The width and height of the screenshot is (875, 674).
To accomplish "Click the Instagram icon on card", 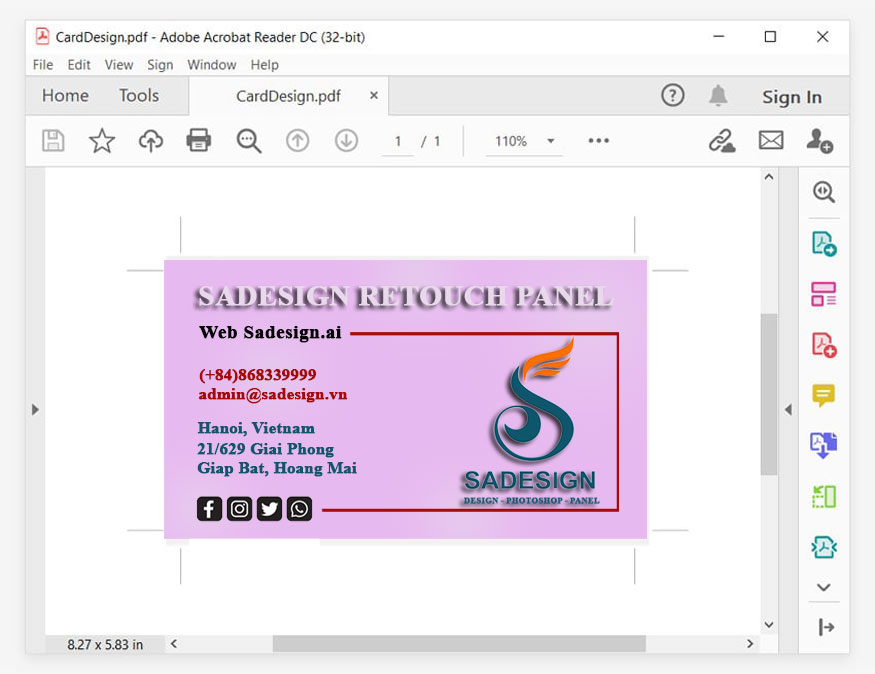I will pyautogui.click(x=239, y=509).
